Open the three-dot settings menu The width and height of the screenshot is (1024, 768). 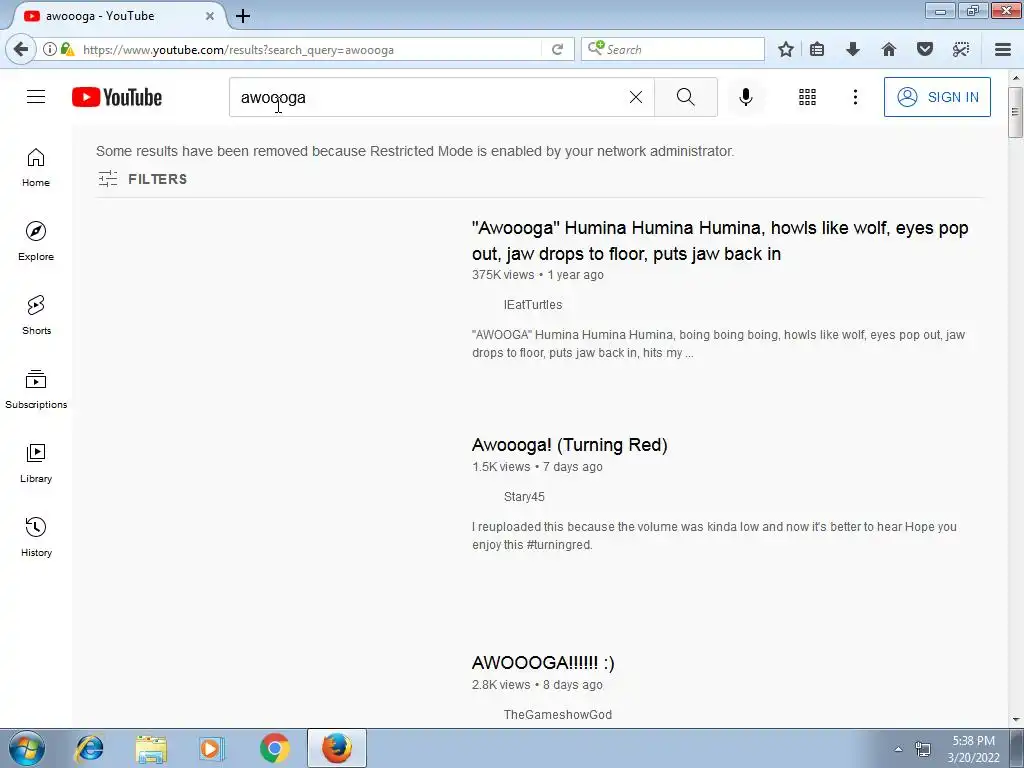click(x=855, y=97)
